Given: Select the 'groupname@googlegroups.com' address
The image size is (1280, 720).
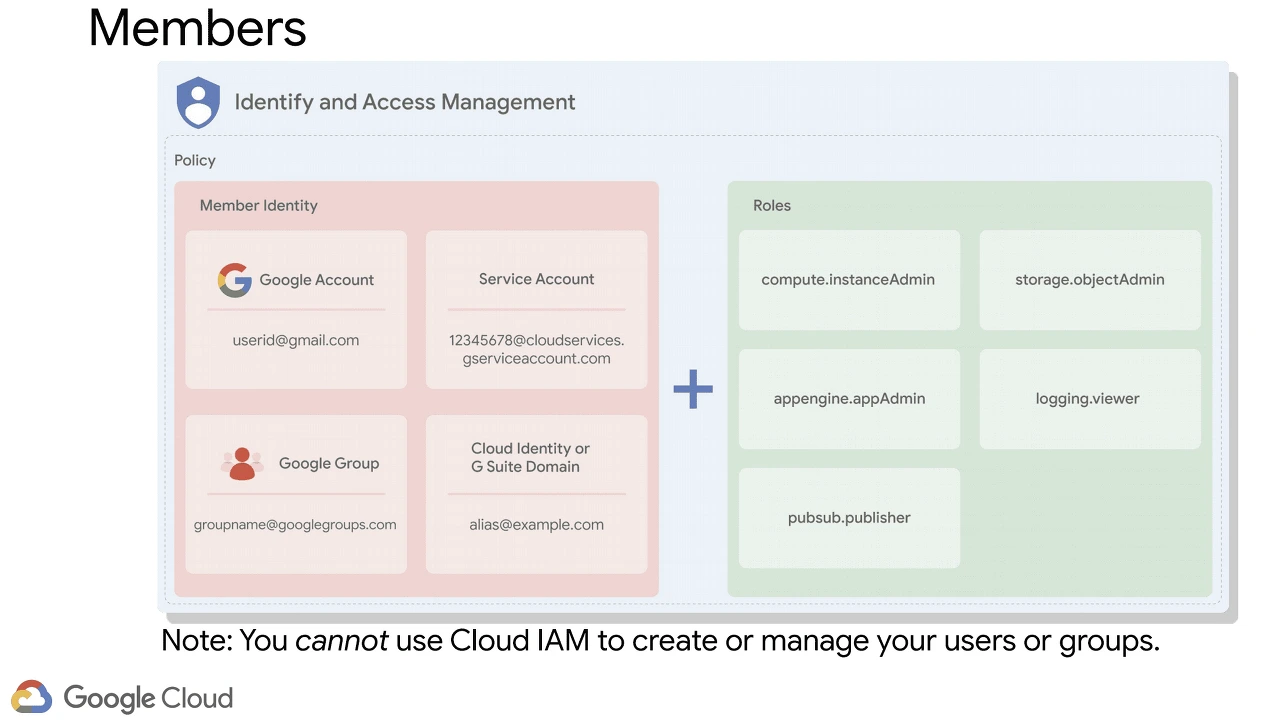Looking at the screenshot, I should click(x=295, y=525).
